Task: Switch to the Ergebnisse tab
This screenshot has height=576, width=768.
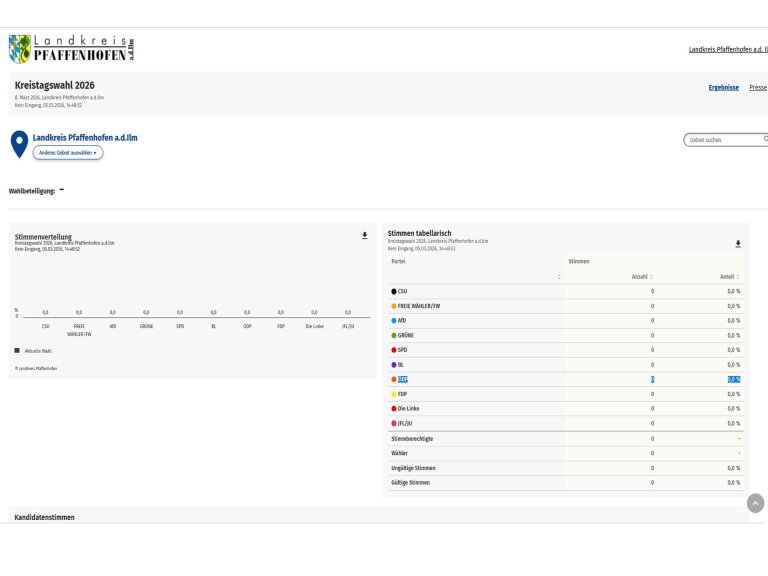Action: point(723,87)
